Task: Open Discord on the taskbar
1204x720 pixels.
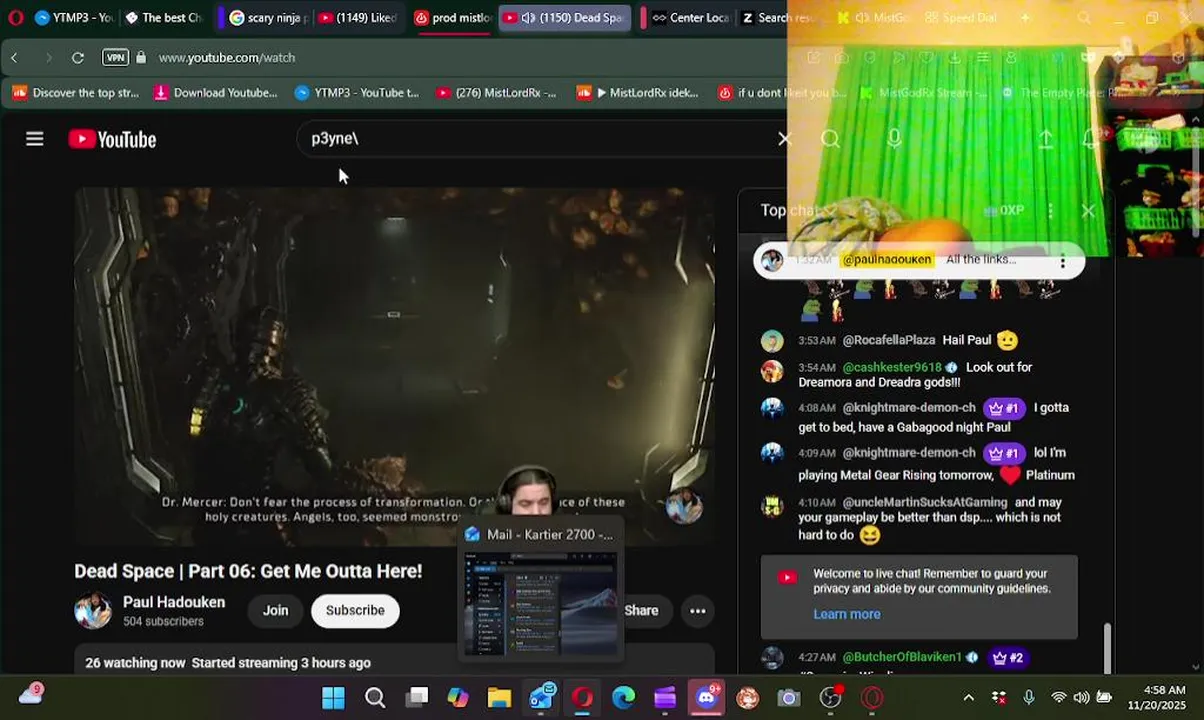Action: click(707, 697)
